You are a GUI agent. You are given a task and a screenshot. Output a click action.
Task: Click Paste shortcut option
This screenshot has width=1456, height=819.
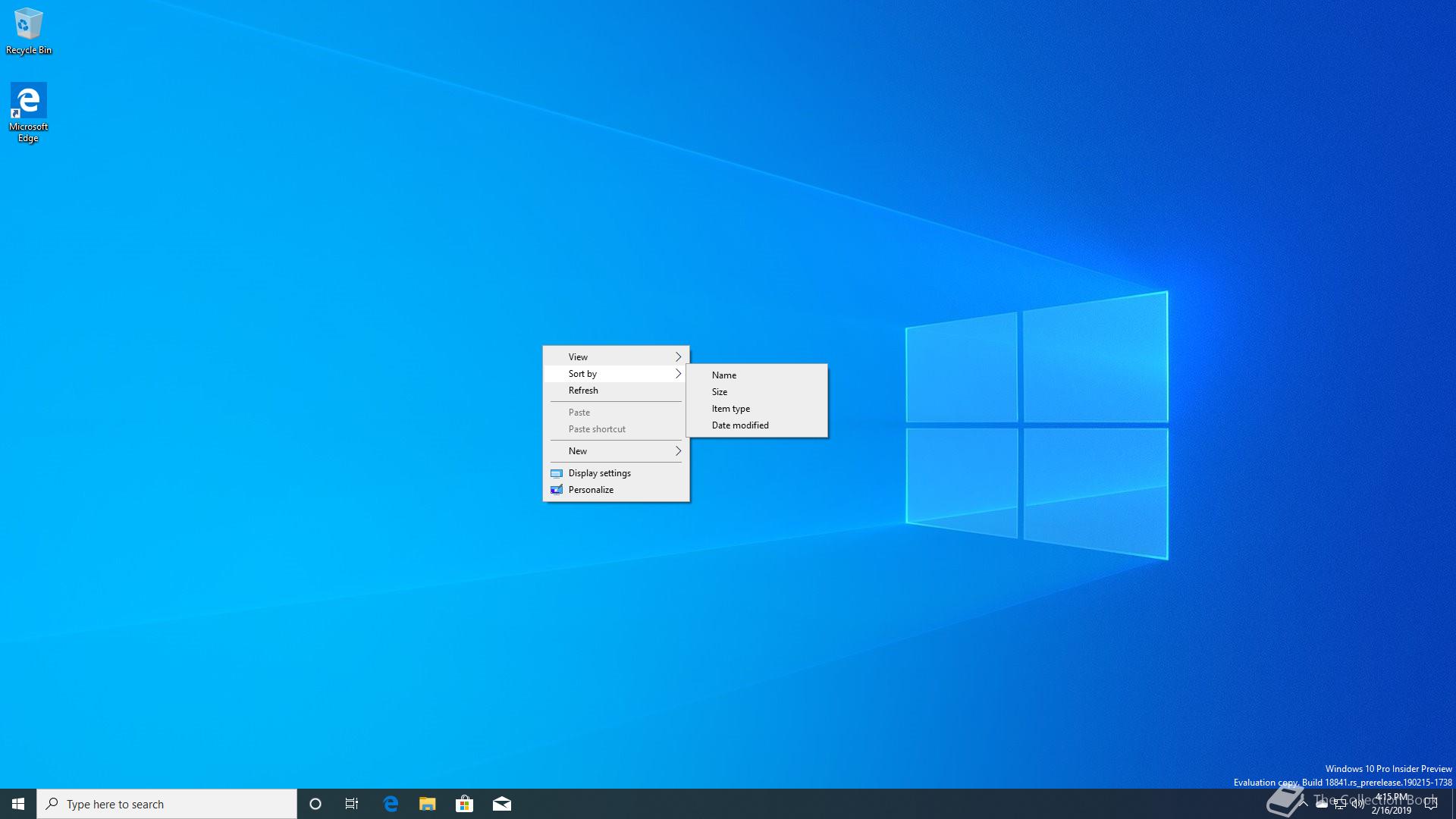click(597, 428)
